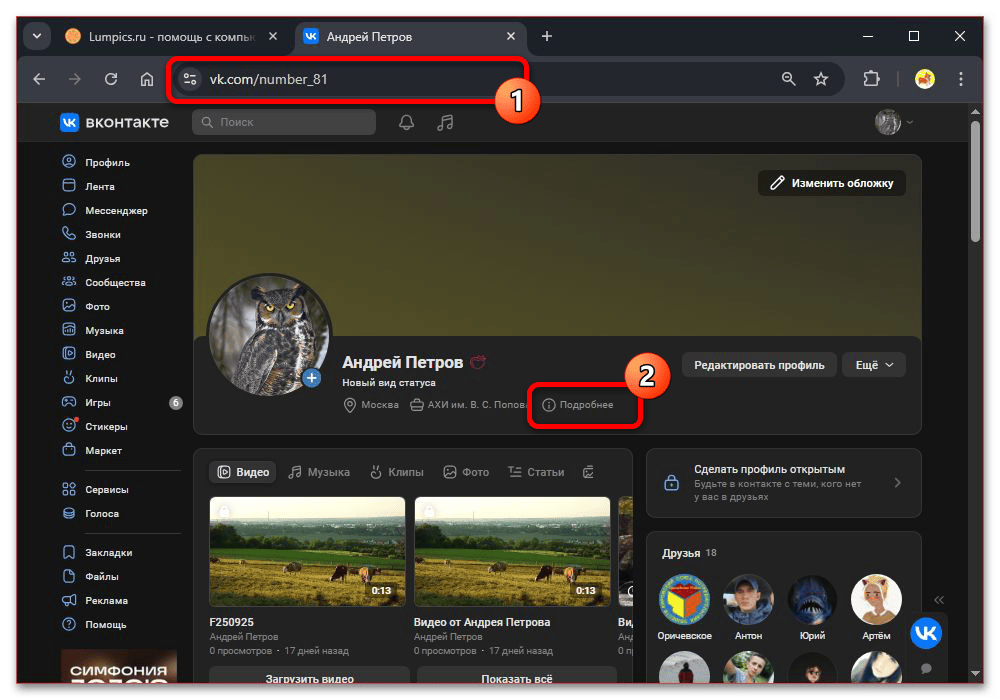Bookmark this page with star icon
The image size is (1000, 700).
[x=821, y=79]
